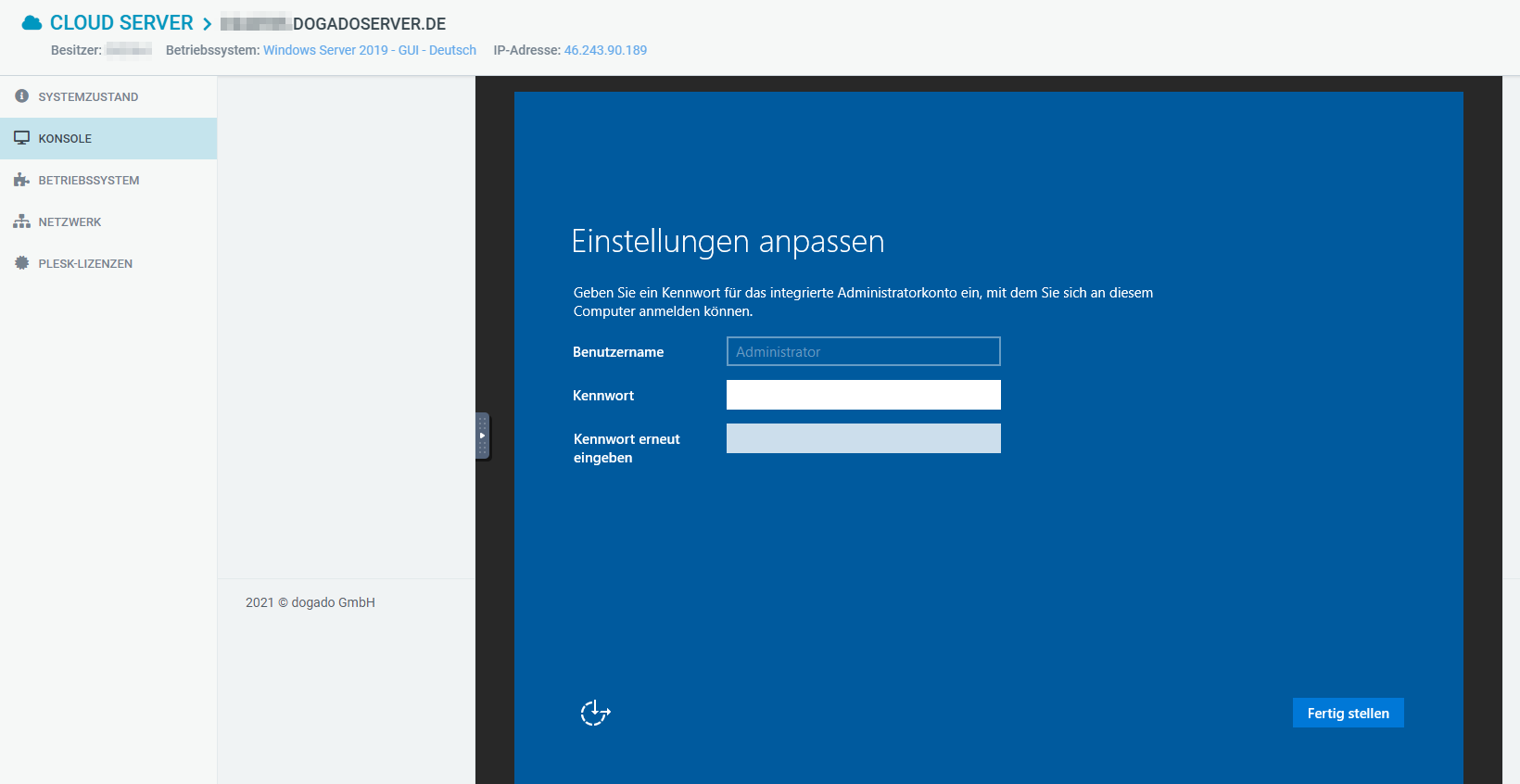Open the Ease of Access icon
This screenshot has height=784, width=1520.
[595, 713]
